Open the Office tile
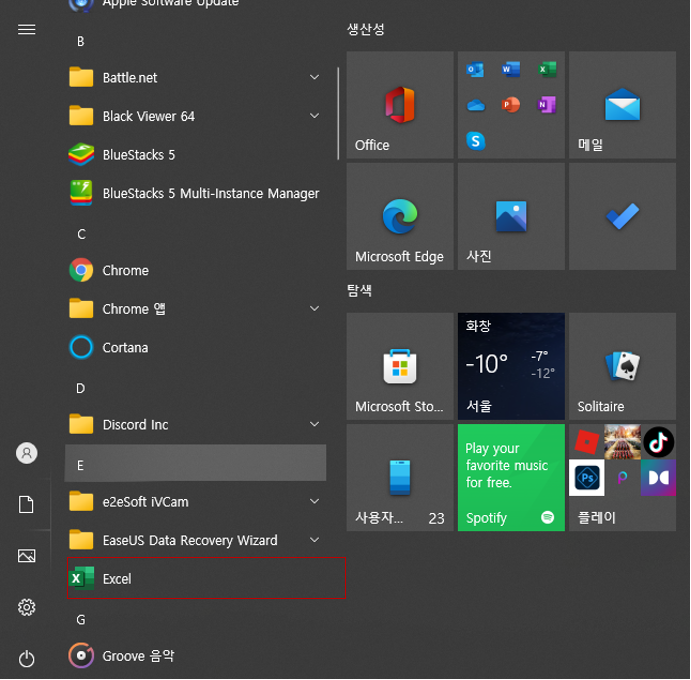 coord(400,105)
